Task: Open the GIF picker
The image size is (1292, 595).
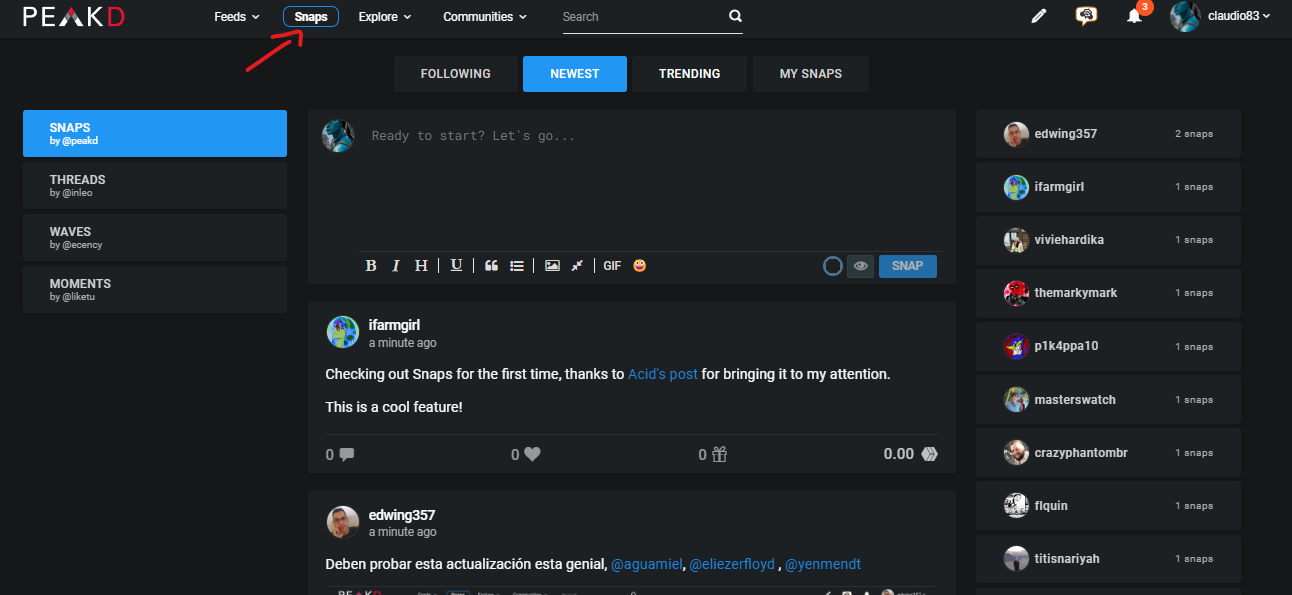Action: tap(612, 266)
